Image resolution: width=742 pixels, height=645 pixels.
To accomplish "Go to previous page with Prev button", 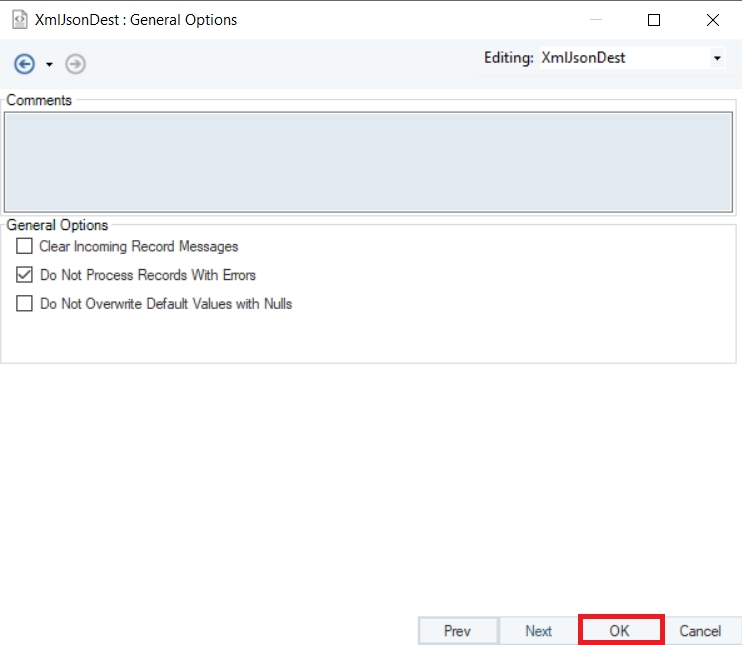I will pos(458,631).
